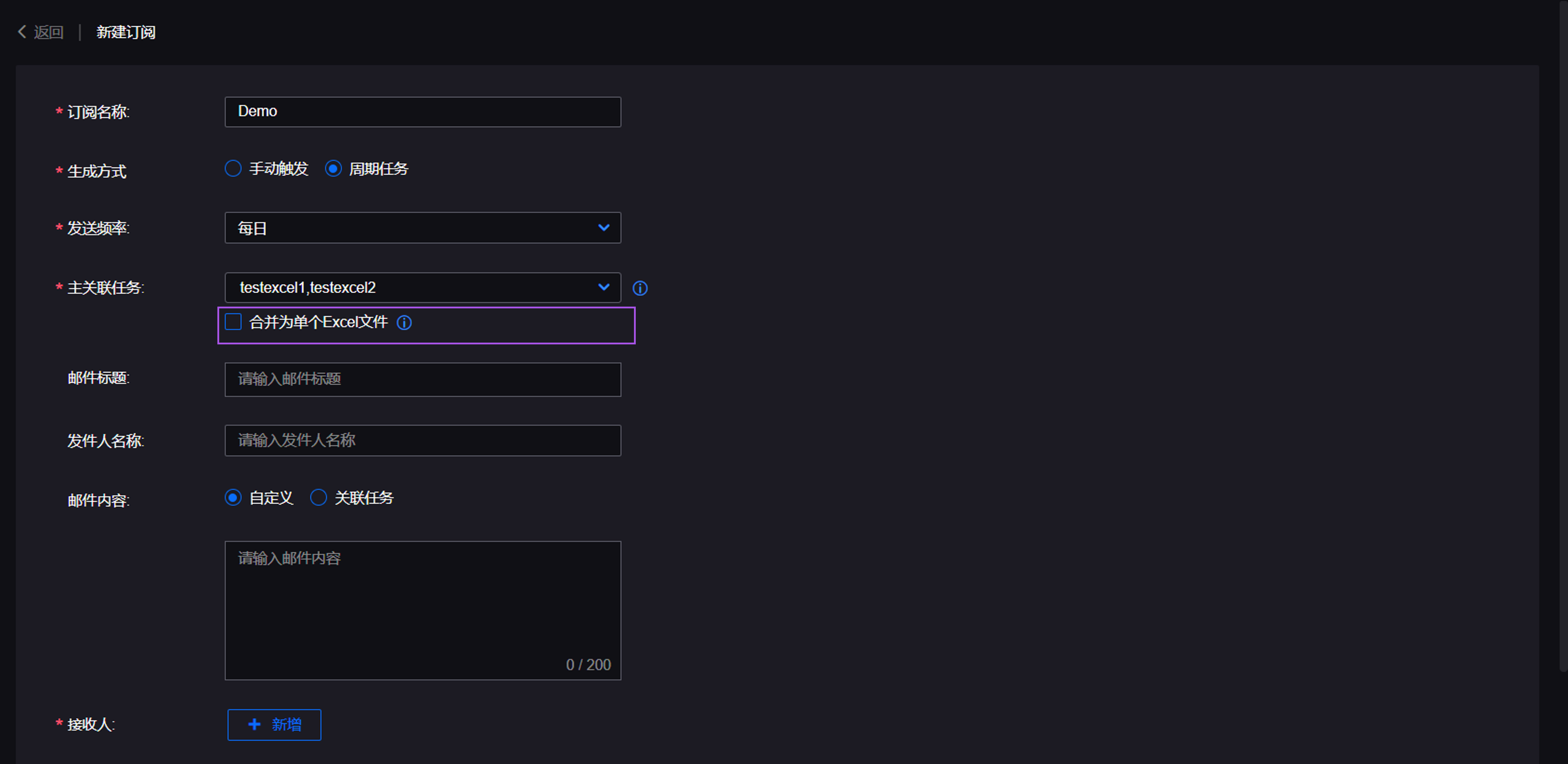Expand the 主关联任务 dropdown

pos(414,287)
